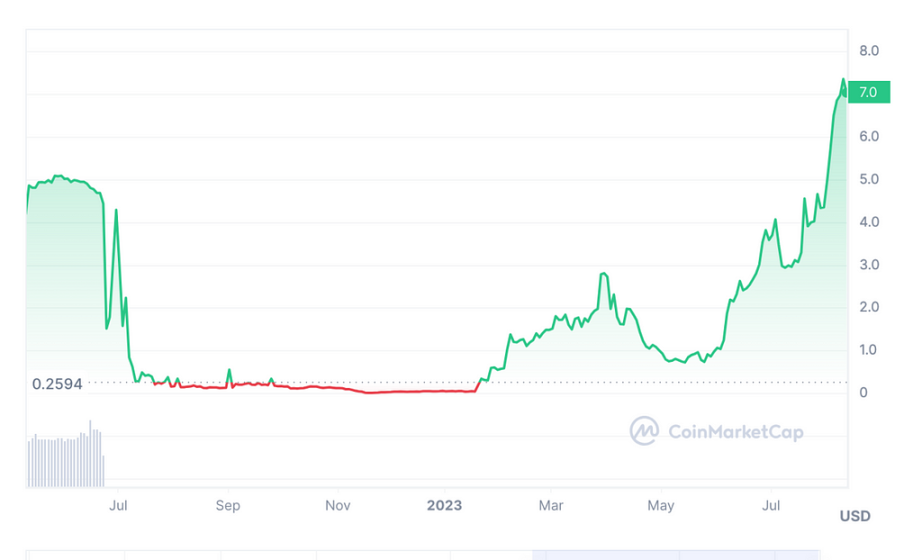Select the 2023 year marker on time axis

(444, 505)
